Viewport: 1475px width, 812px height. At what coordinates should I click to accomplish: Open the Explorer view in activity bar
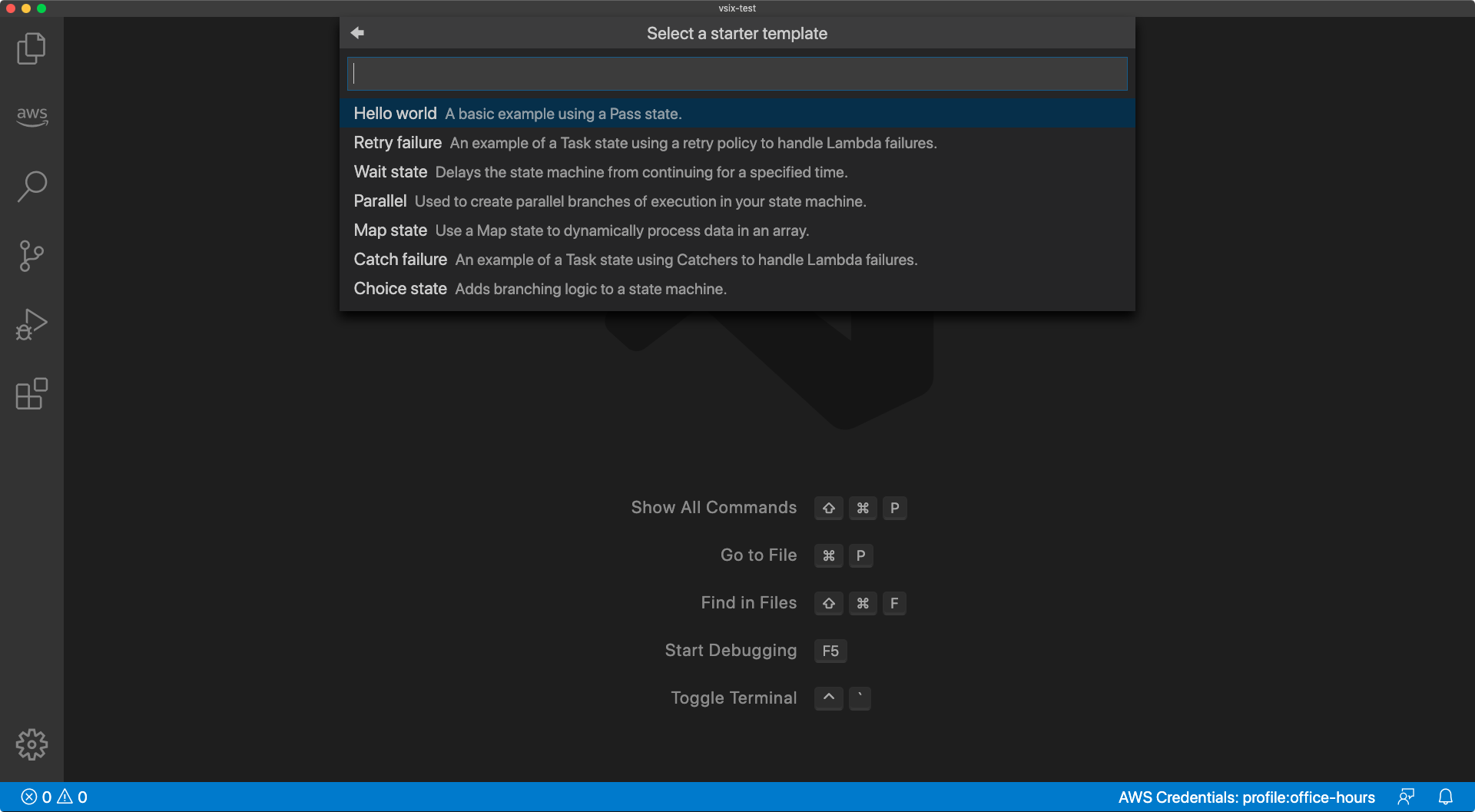(31, 48)
